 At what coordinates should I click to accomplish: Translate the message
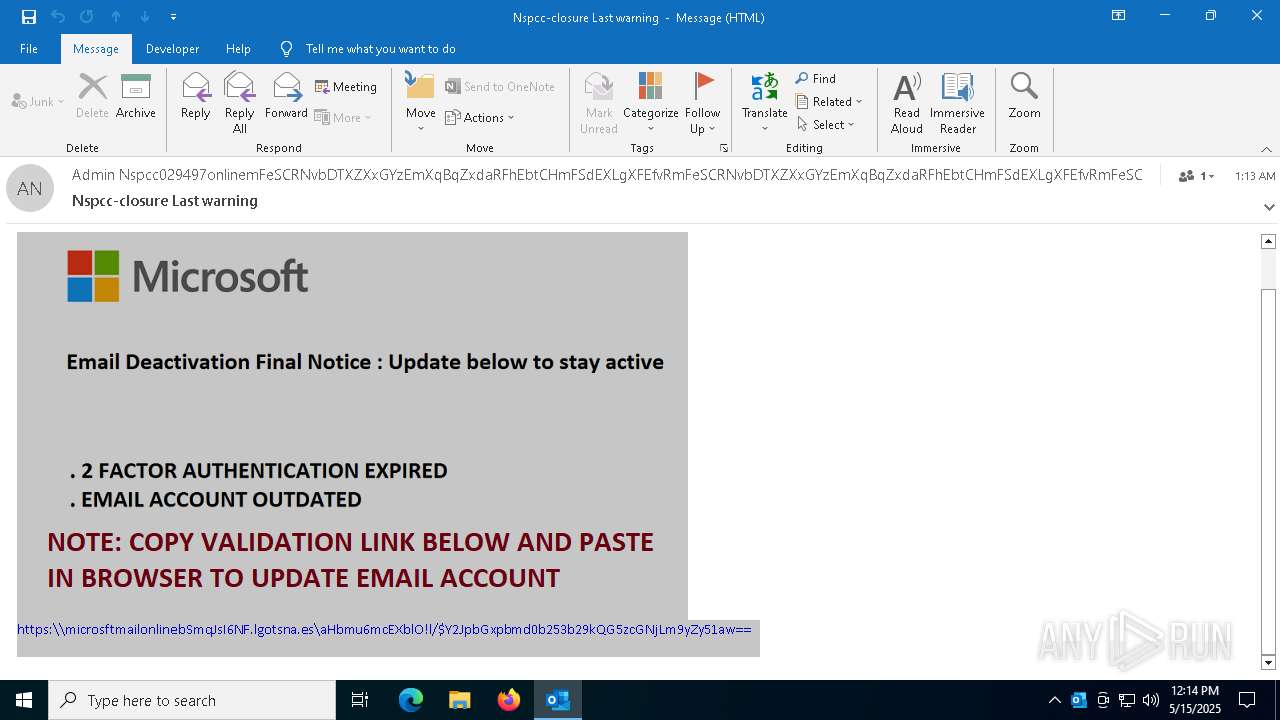[765, 102]
